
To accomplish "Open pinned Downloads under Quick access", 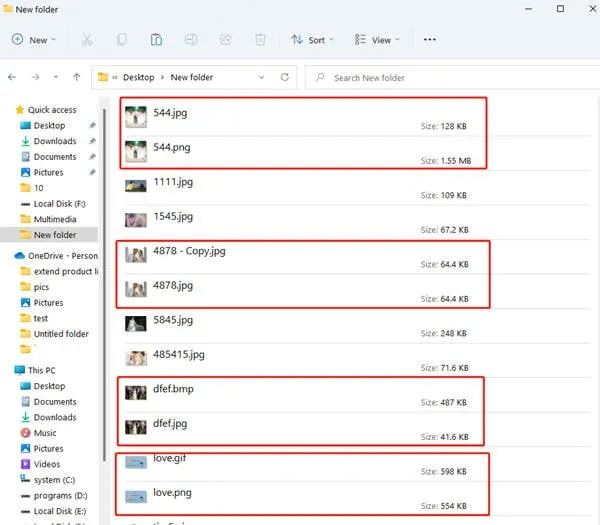I will click(55, 141).
